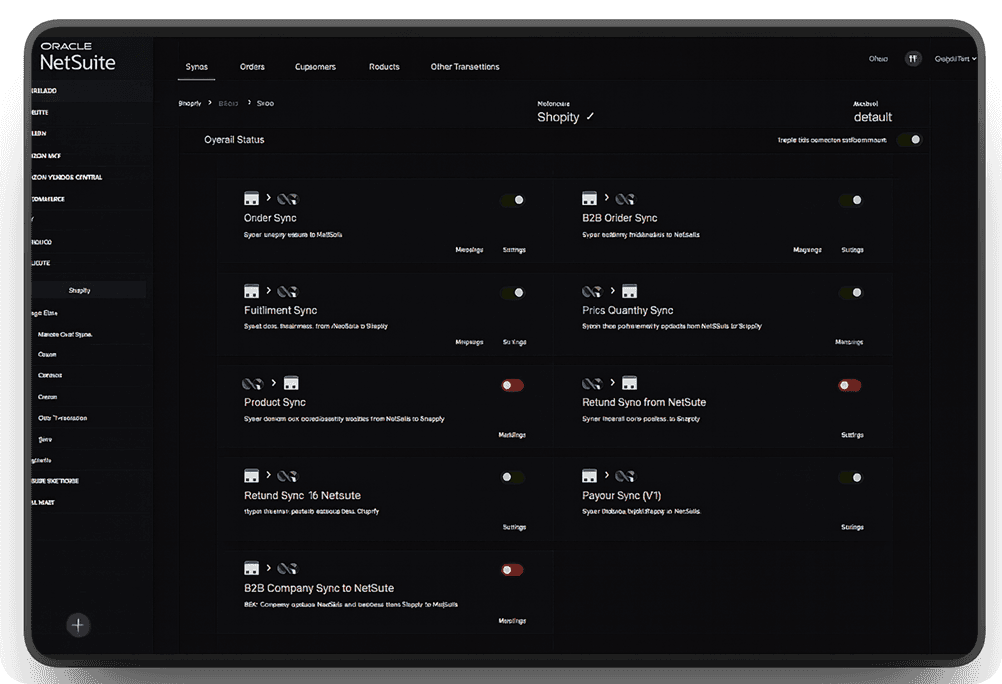Screen dimensions: 1002x684
Task: Switch to the Orders tab
Action: point(252,66)
